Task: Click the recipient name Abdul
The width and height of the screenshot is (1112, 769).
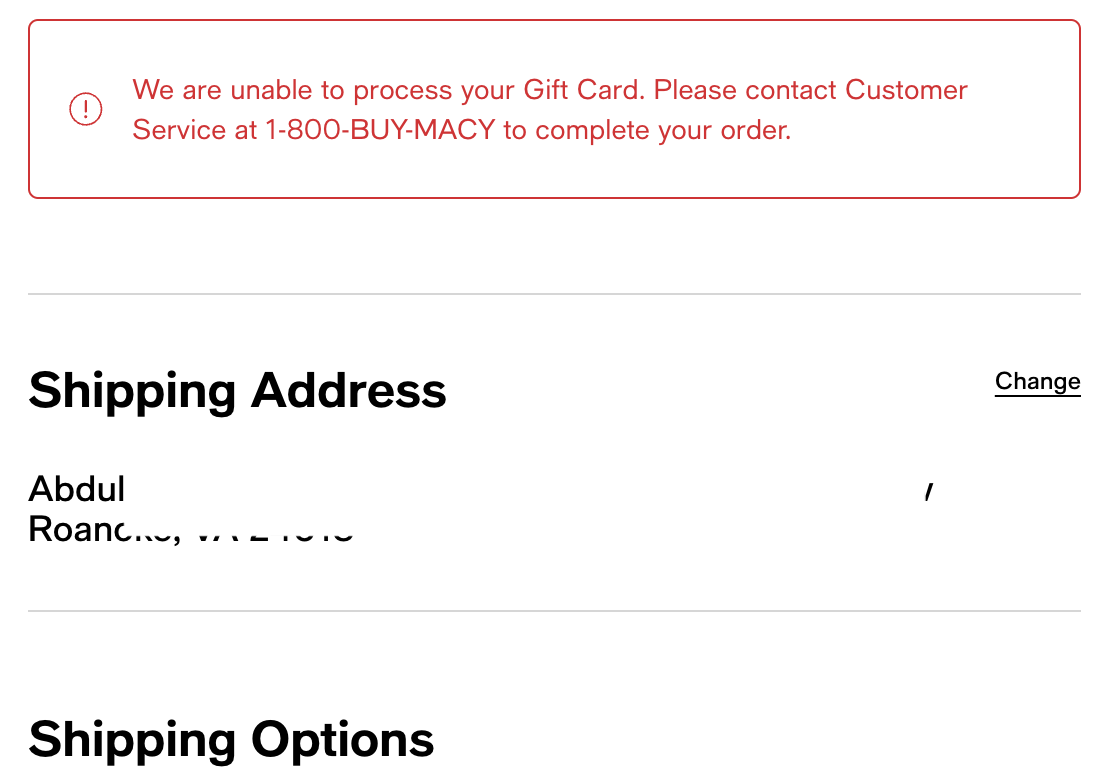Action: coord(77,489)
